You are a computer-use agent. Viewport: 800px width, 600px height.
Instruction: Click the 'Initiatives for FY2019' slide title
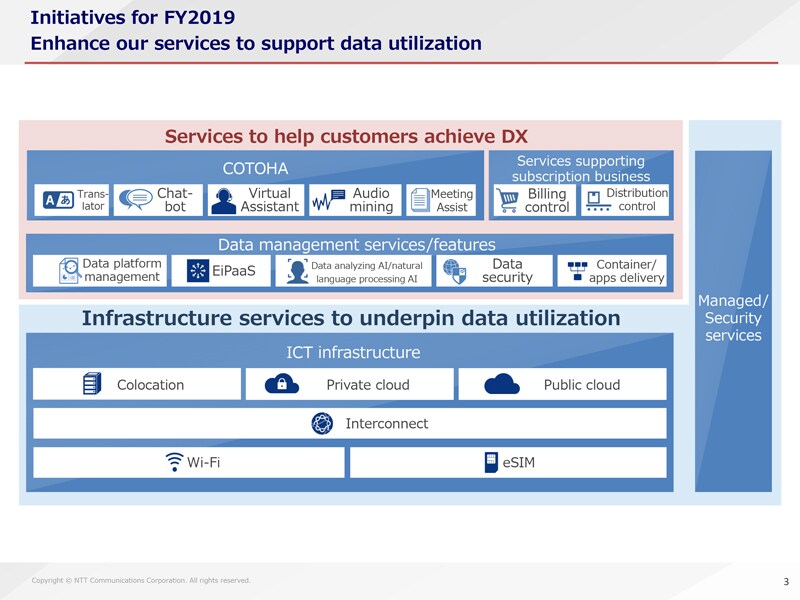[x=133, y=17]
